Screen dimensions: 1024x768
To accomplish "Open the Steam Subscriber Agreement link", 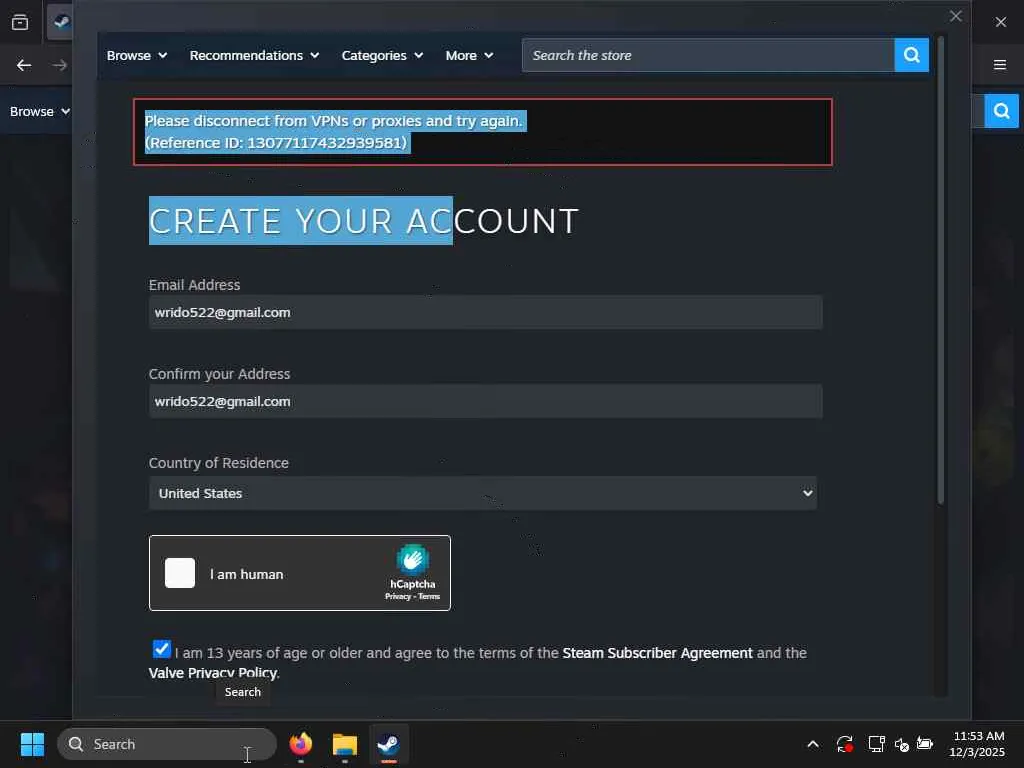I will tap(657, 653).
